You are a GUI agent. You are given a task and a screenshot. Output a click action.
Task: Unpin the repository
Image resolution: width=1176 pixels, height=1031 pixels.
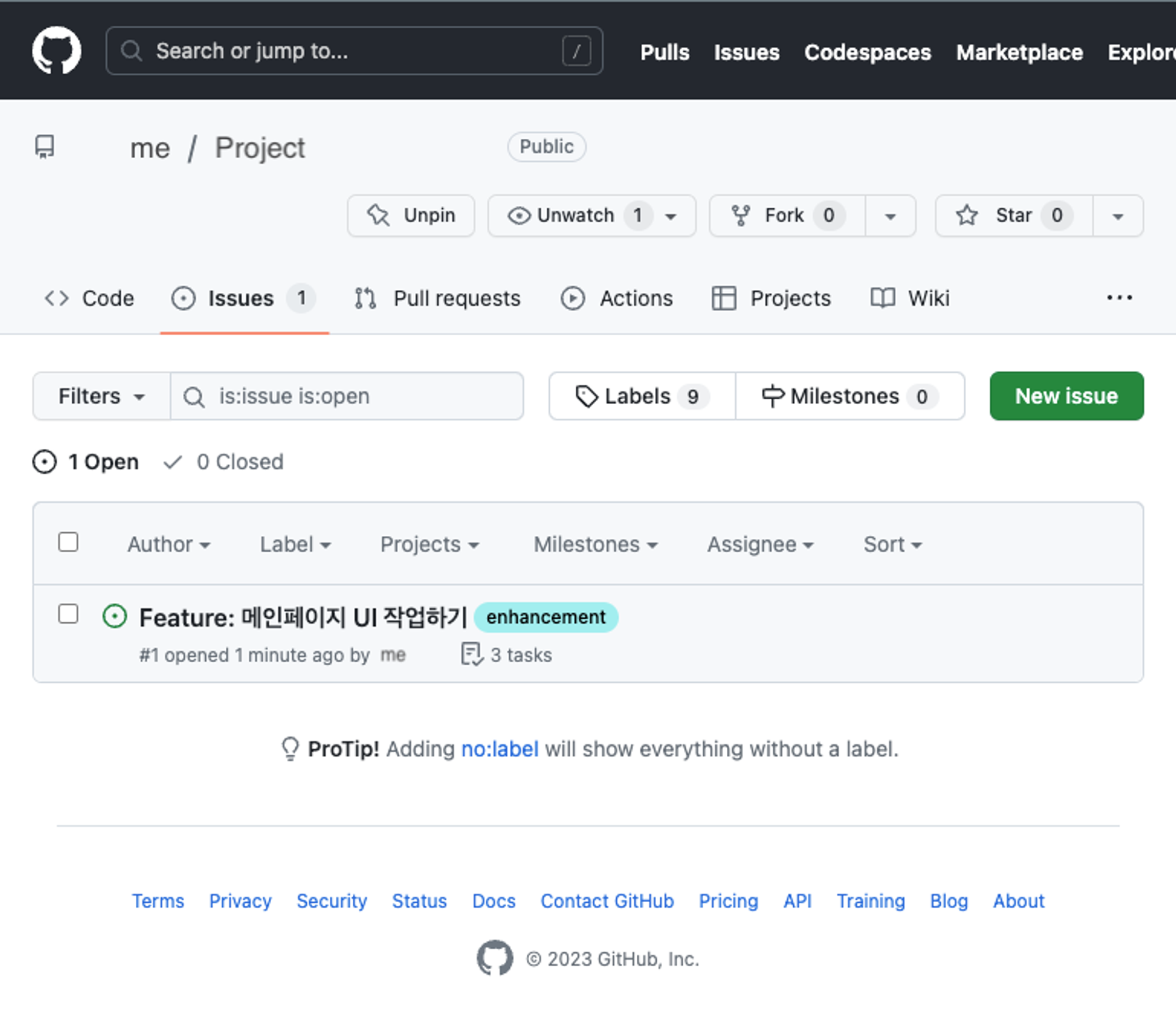[x=410, y=215]
